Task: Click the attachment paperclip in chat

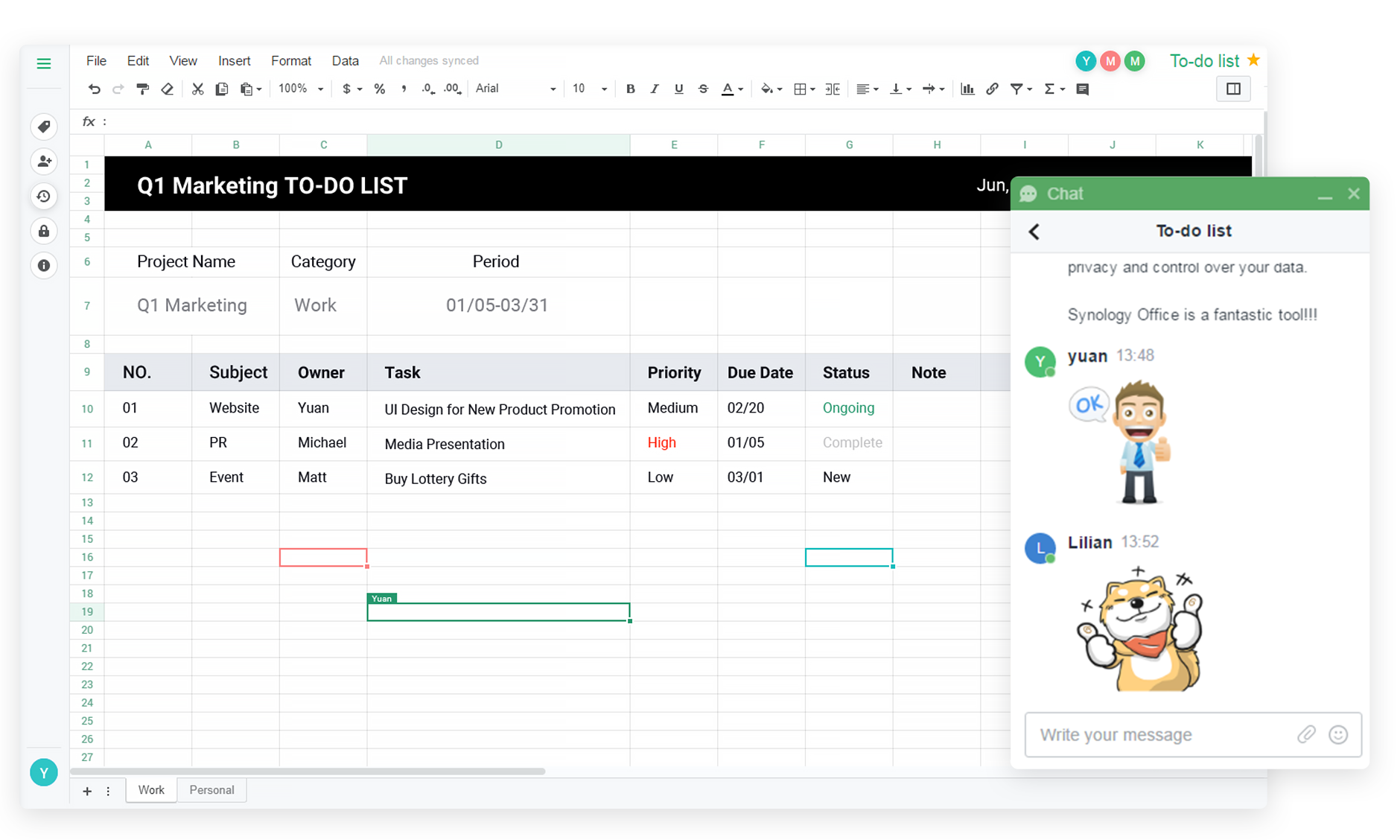Action: pyautogui.click(x=1306, y=735)
